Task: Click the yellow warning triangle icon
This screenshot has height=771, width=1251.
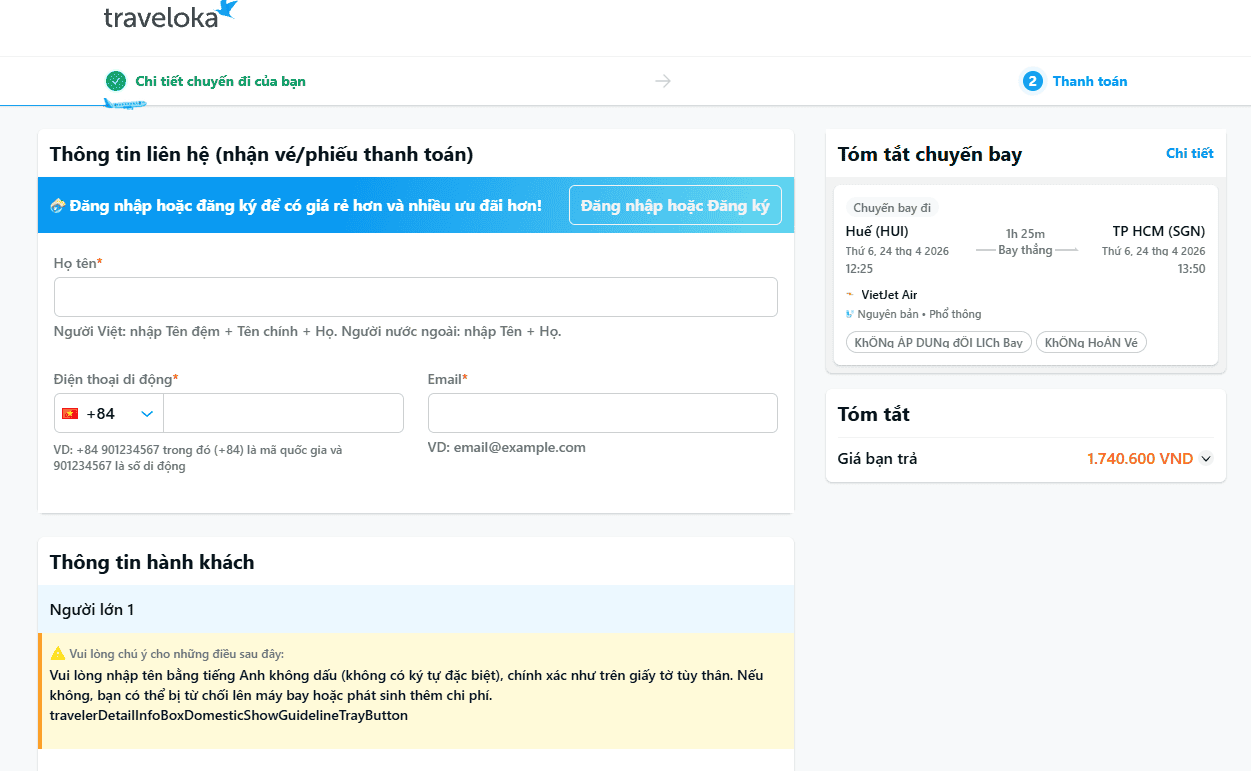Action: coord(58,653)
